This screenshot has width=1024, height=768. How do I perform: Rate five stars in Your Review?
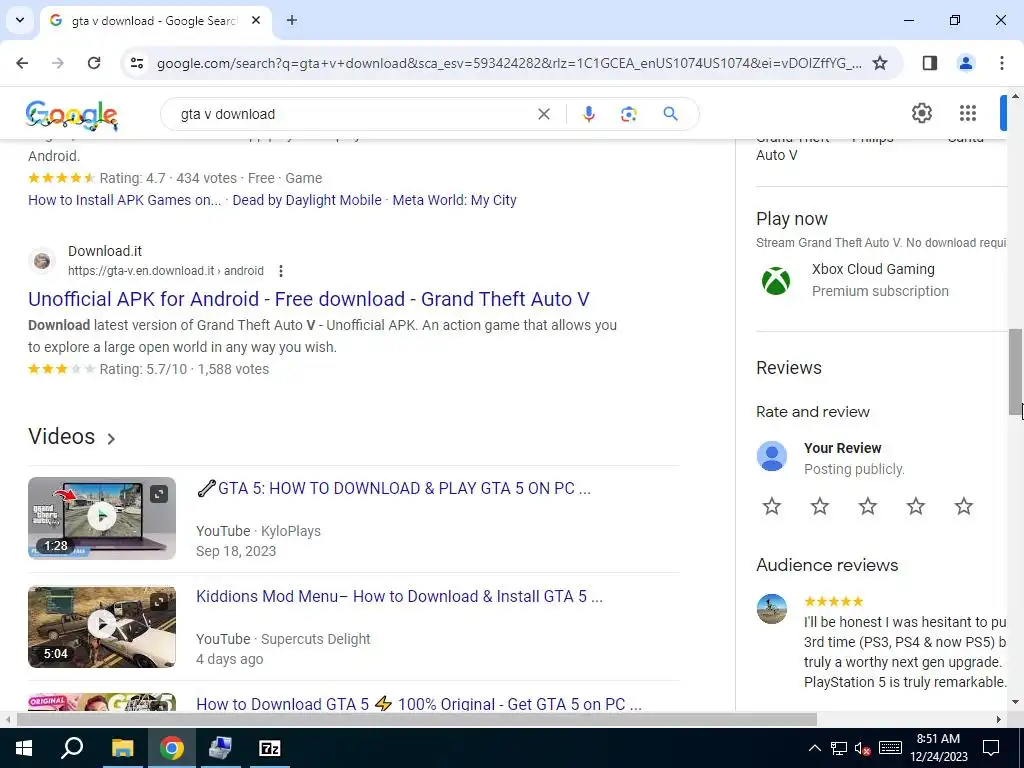click(964, 506)
